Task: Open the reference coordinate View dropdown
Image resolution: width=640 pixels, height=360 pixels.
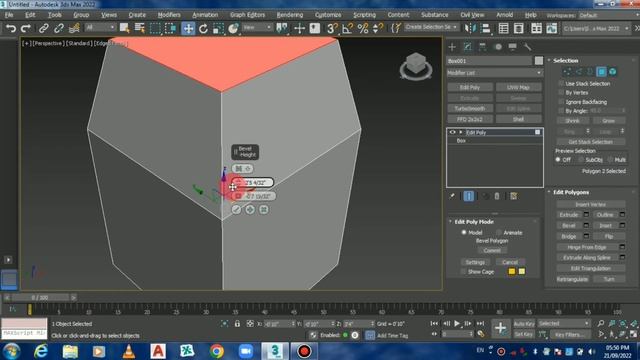Action: point(257,27)
